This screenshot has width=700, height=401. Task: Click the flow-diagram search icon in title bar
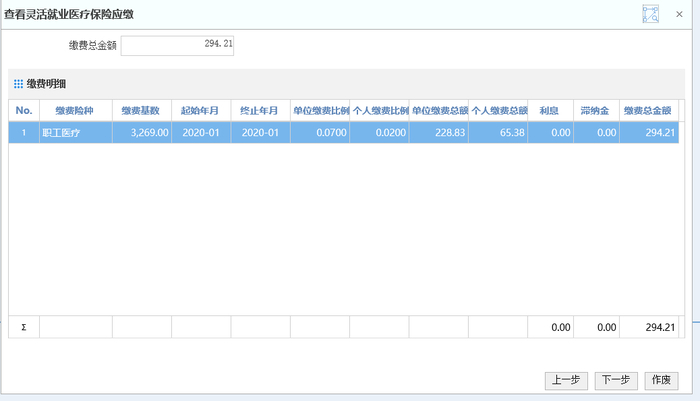click(650, 14)
